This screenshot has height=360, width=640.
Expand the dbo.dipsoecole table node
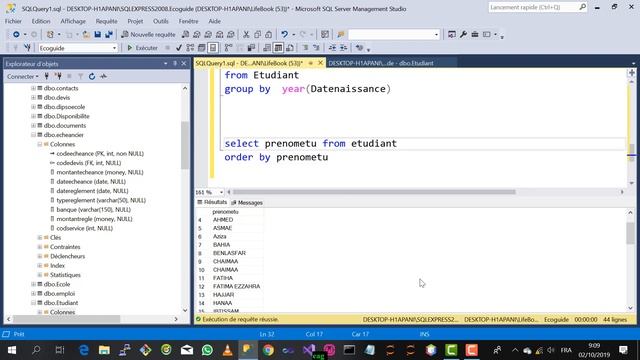click(x=33, y=107)
